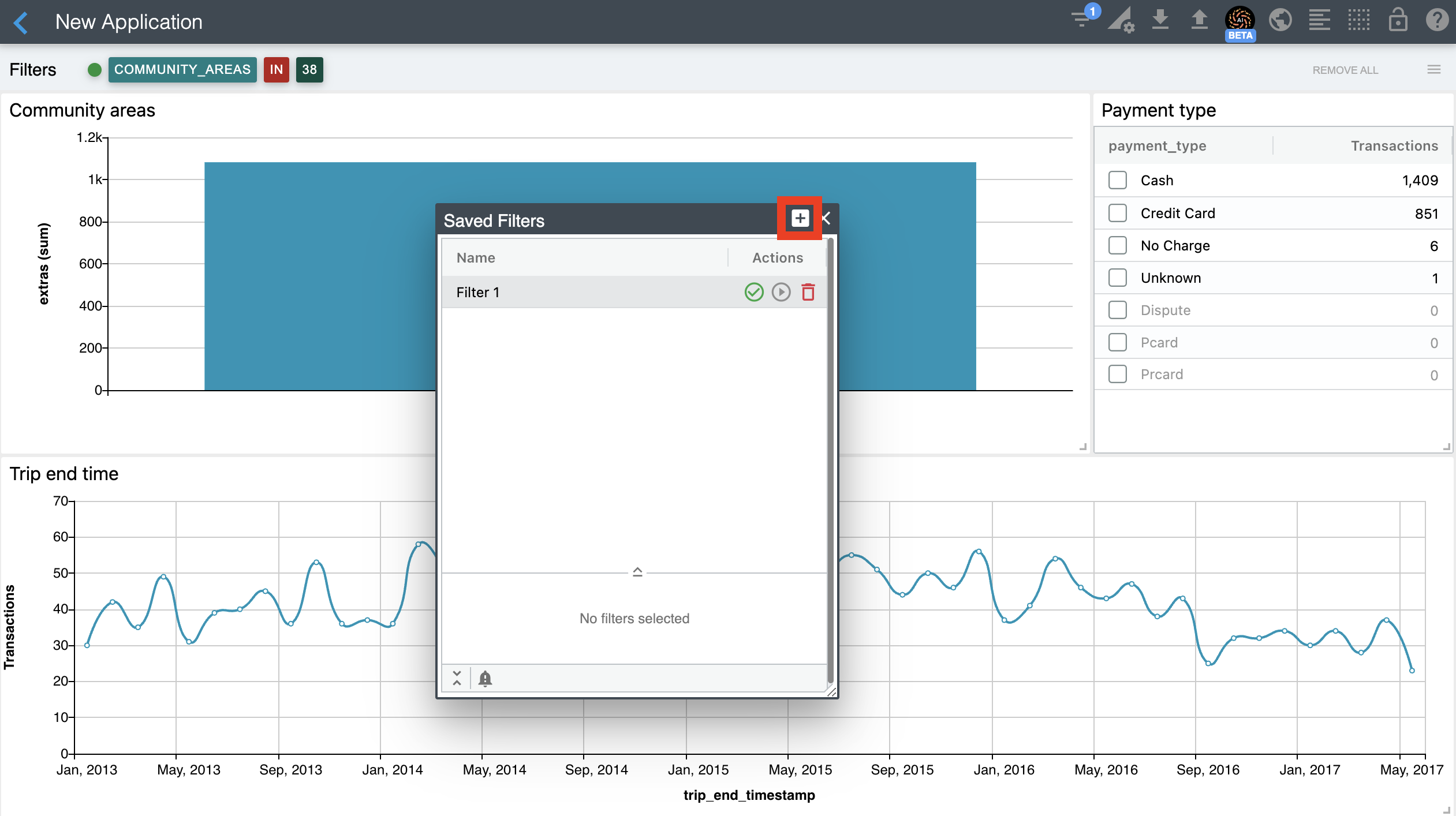Click the download arrow in the top toolbar
Screen dimensions: 1456x816
[1160, 20]
